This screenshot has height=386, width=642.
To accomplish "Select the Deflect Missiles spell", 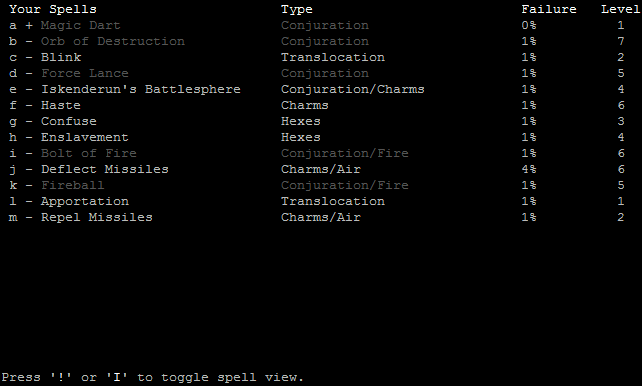I will (x=105, y=169).
